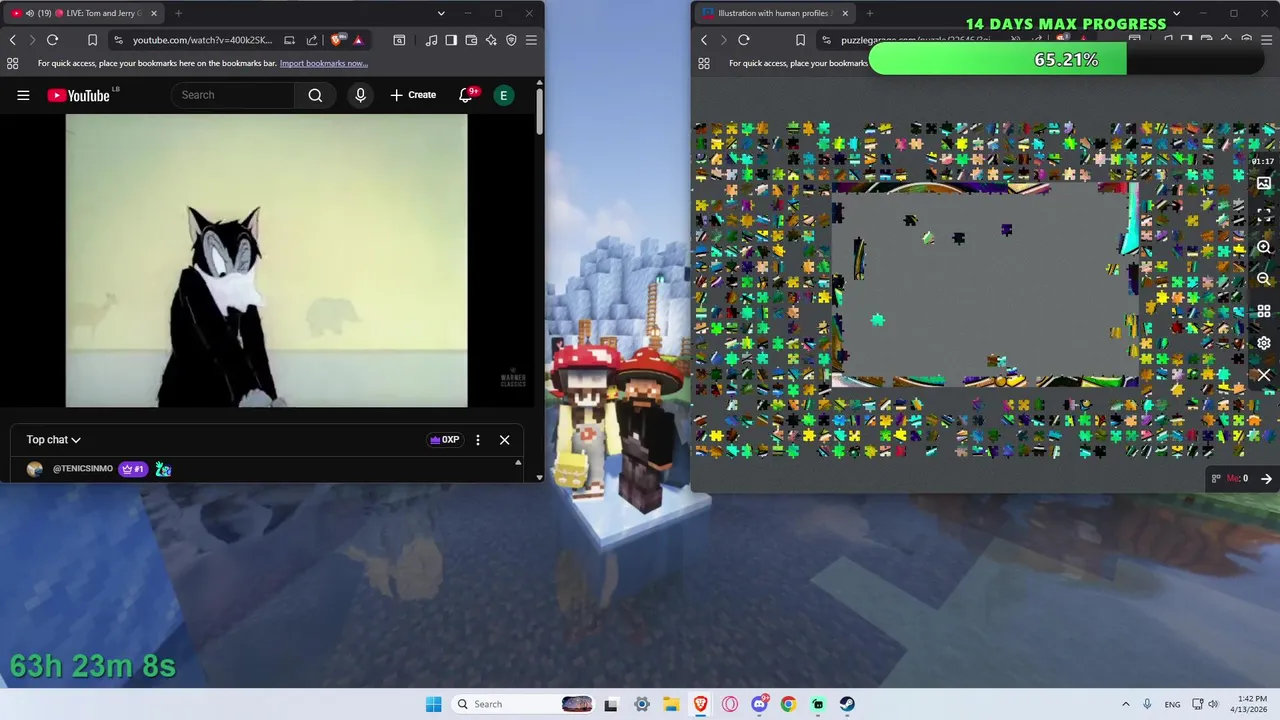This screenshot has width=1280, height=720.
Task: Click the YouTube page vertical scrollbar
Action: click(x=539, y=113)
